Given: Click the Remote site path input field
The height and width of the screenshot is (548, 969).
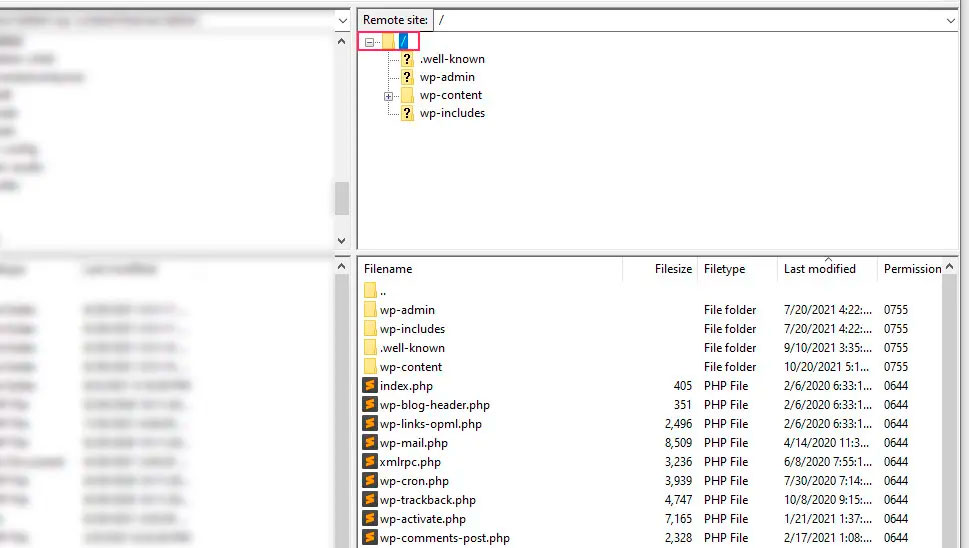Looking at the screenshot, I should (x=688, y=20).
